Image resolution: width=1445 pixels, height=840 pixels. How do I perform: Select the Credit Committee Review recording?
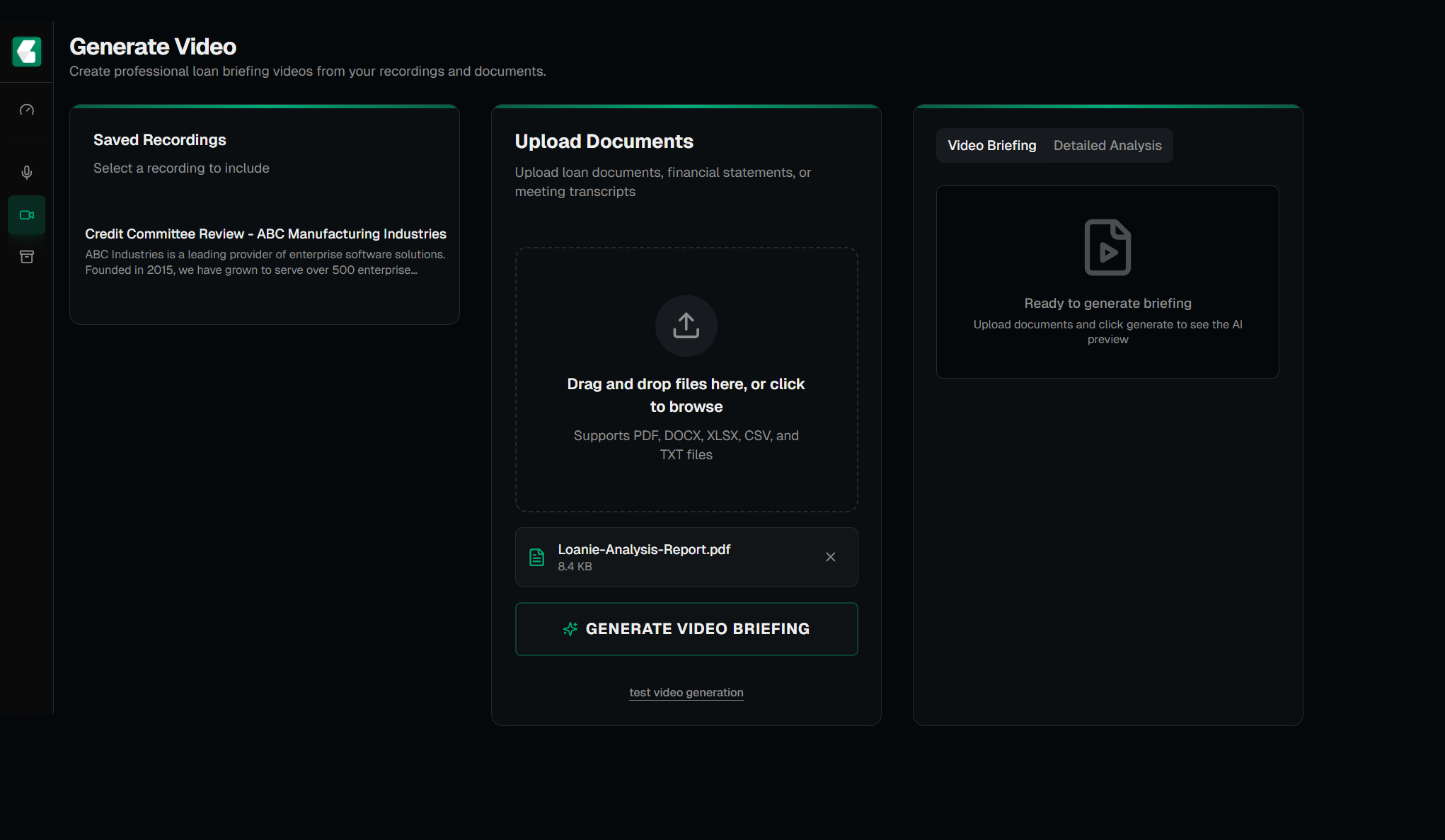tap(265, 234)
